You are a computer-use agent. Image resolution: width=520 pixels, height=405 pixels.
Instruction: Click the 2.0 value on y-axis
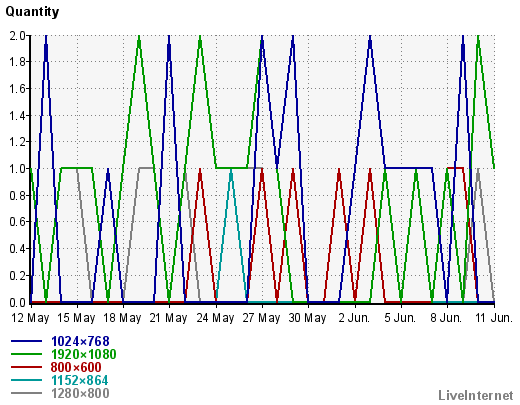coord(18,36)
